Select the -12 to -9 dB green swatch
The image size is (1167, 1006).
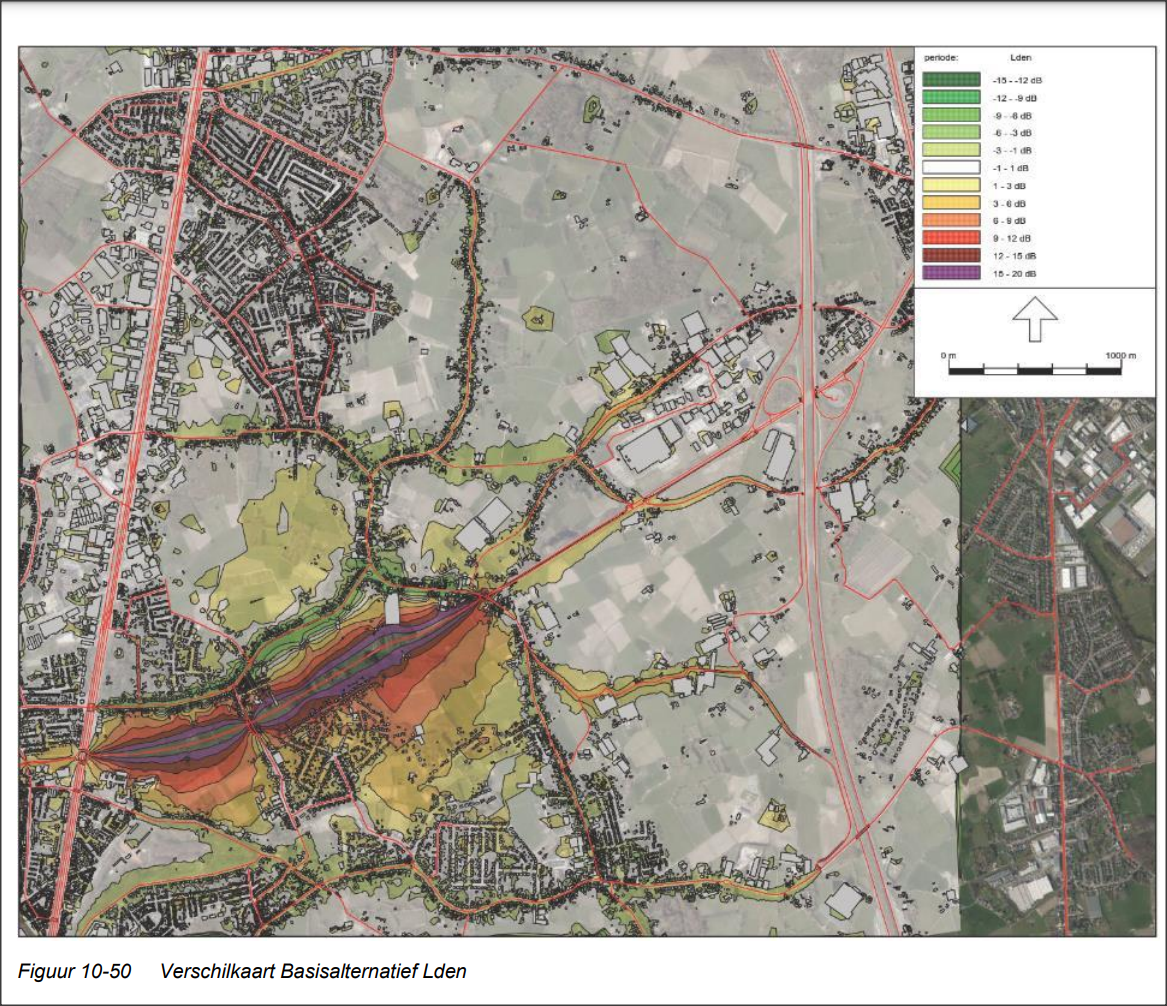(x=952, y=98)
